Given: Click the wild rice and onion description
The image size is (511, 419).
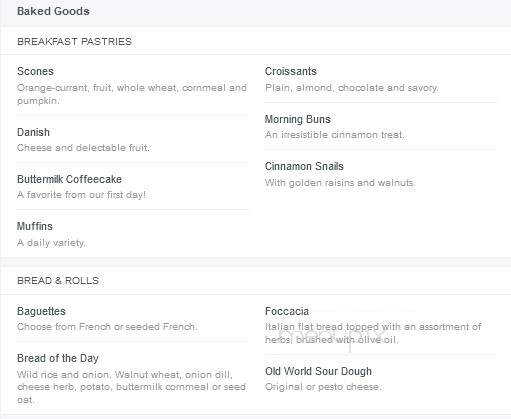Looking at the screenshot, I should [131, 387].
